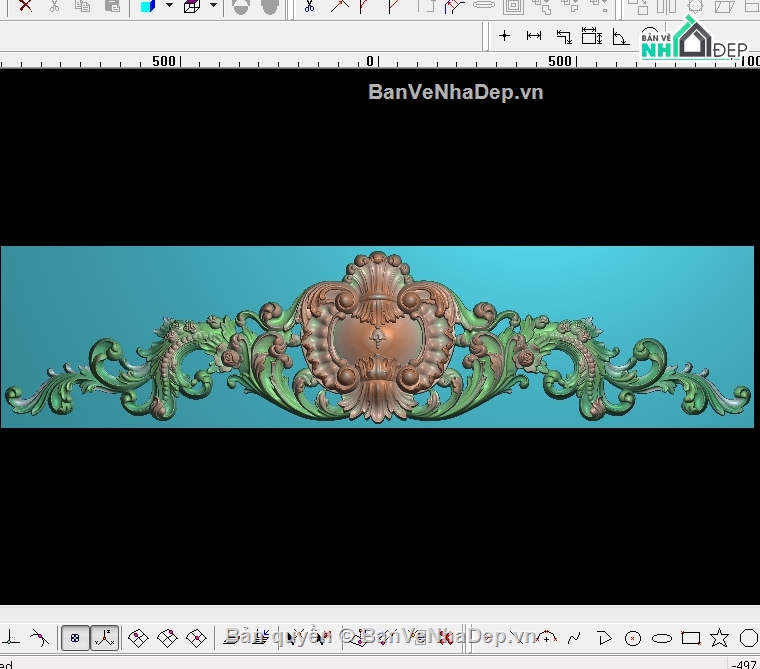Select the scissors trim tool
760x669 pixels.
pyautogui.click(x=309, y=6)
